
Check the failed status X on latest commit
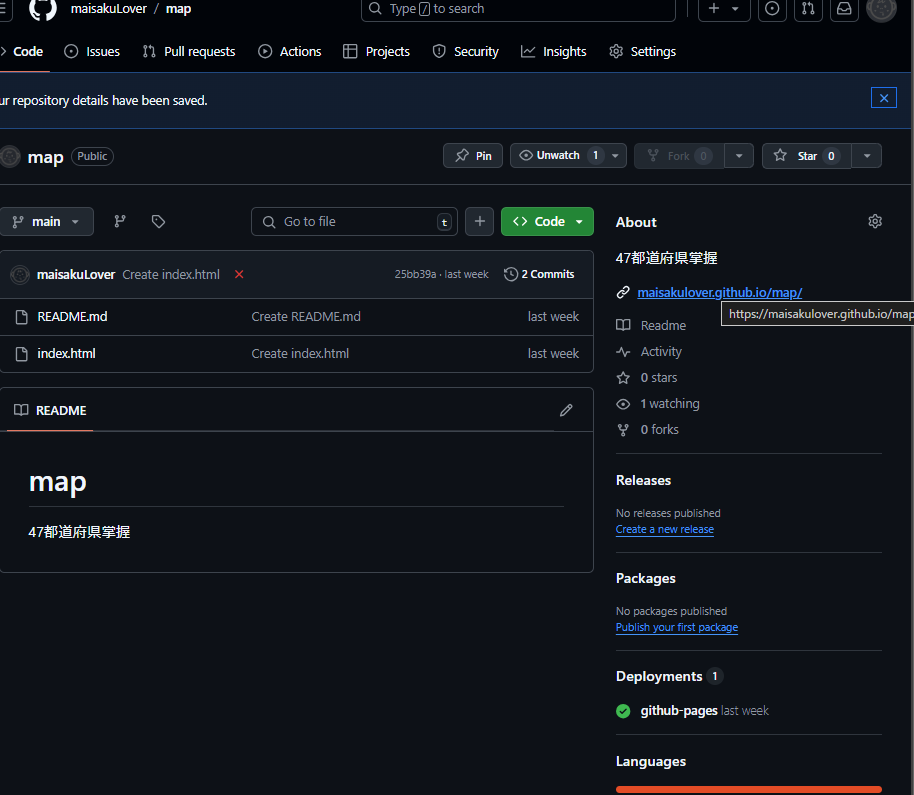coord(239,275)
